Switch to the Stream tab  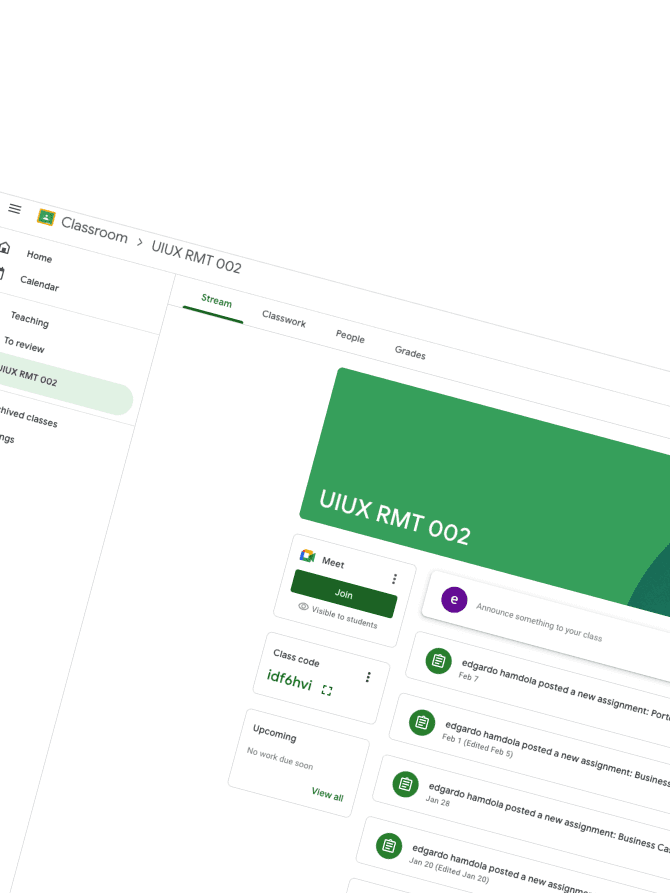(216, 301)
